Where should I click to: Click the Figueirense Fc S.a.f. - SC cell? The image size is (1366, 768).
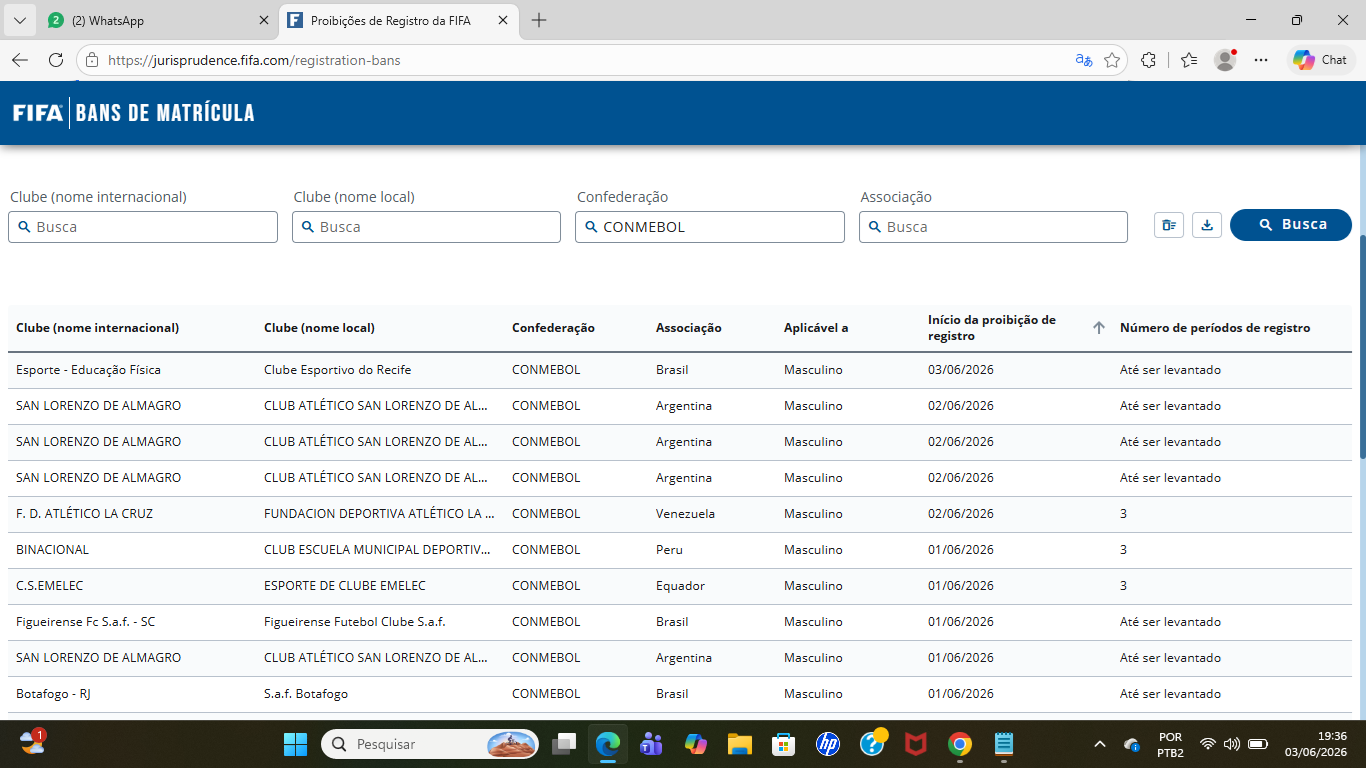(x=86, y=622)
